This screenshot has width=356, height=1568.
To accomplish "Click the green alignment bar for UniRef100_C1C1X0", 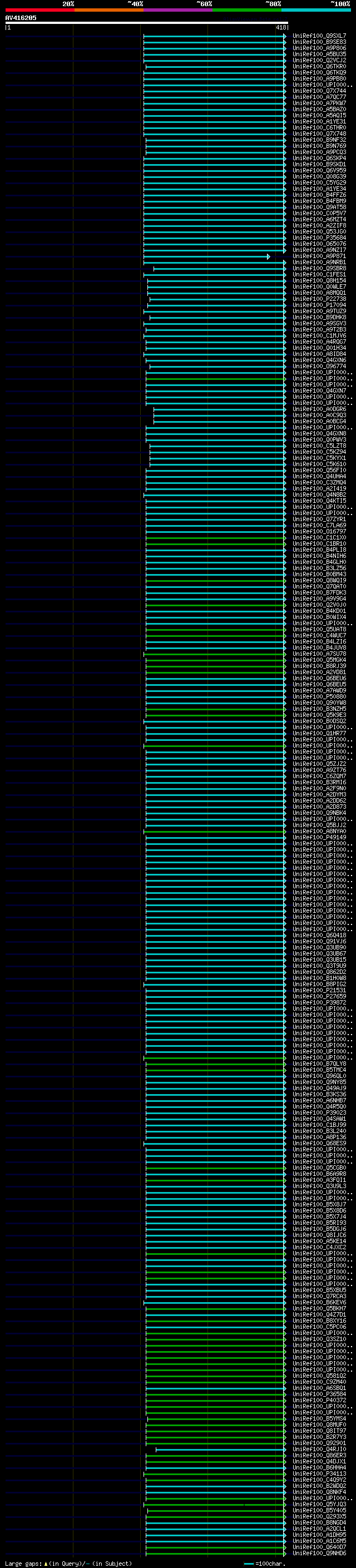I will (215, 537).
